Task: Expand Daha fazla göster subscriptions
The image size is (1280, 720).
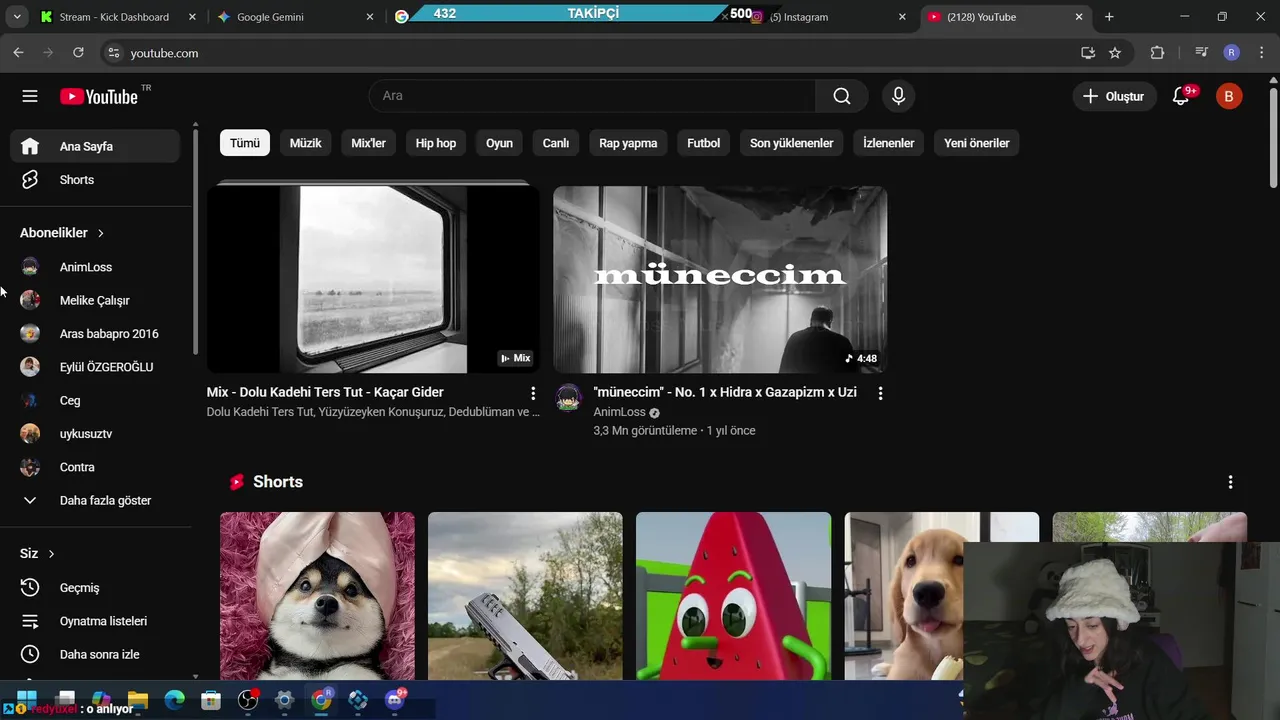Action: click(x=95, y=500)
